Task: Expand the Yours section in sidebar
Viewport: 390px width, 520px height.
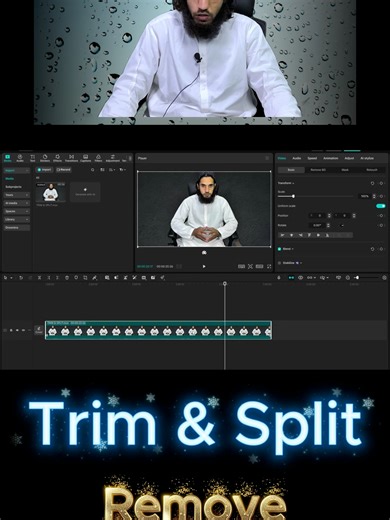Action: 17,195
